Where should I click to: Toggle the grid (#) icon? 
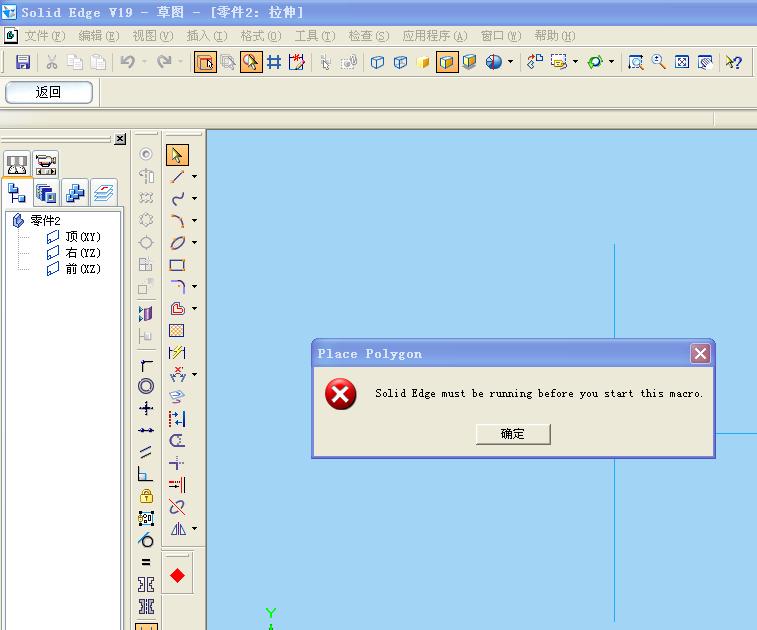274,62
